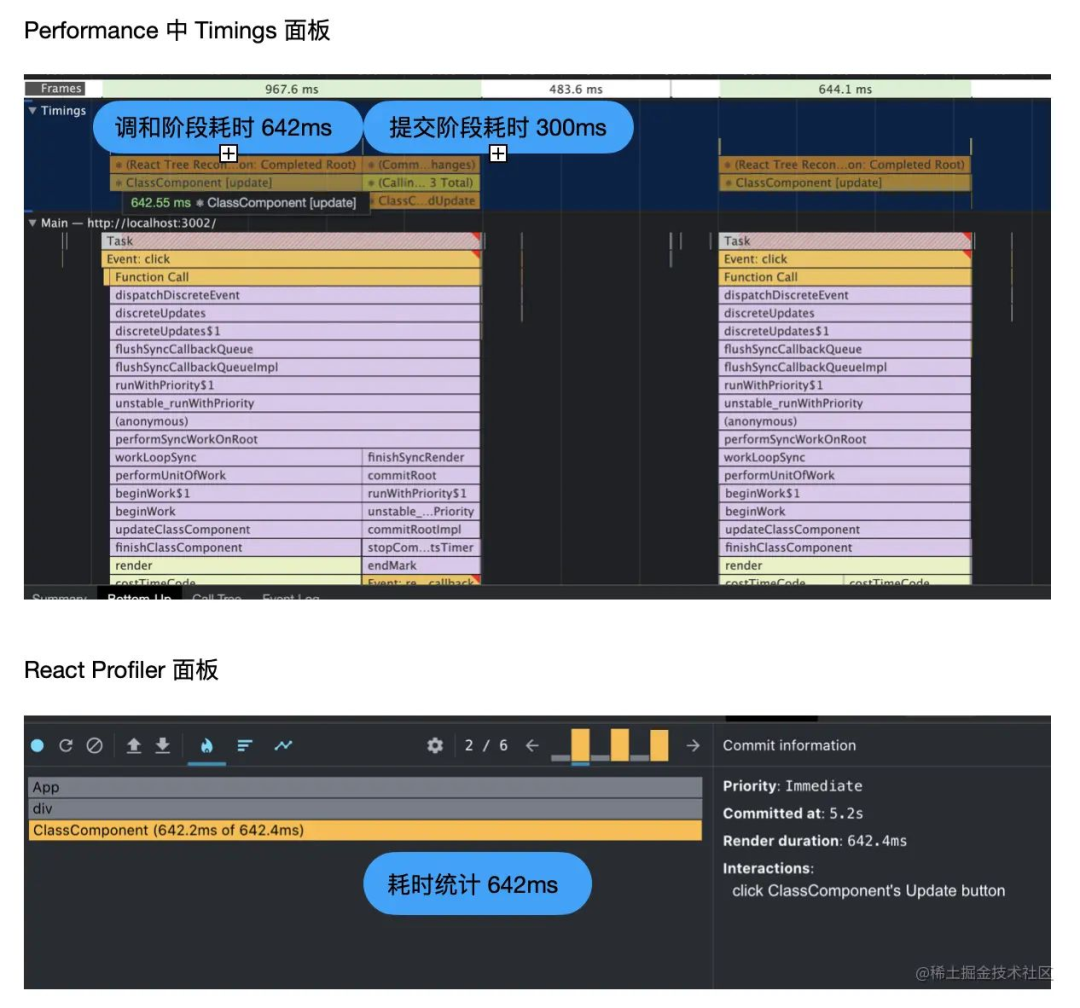Select the 644.1 ms frame
This screenshot has height=1008, width=1080.
(x=844, y=89)
